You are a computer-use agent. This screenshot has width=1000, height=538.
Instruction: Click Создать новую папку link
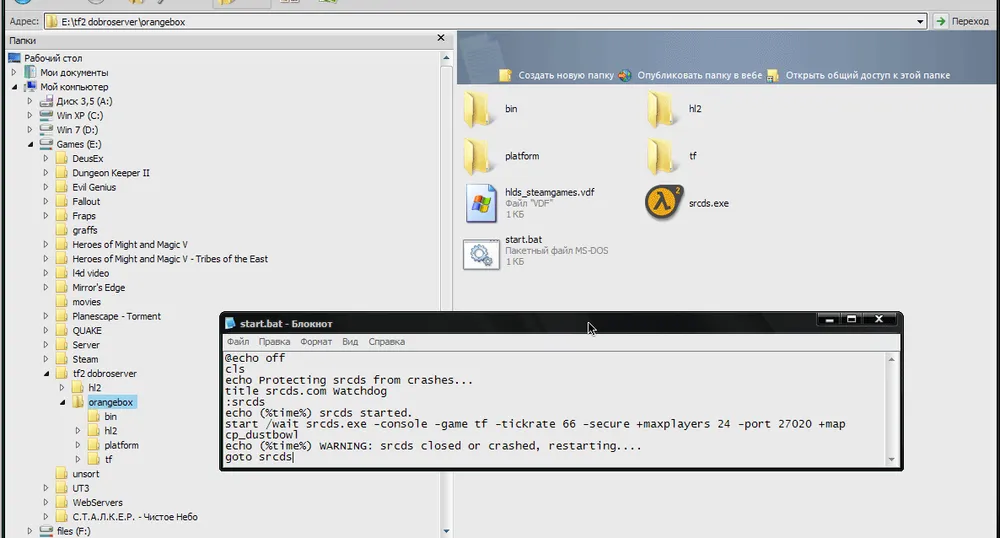pos(565,76)
